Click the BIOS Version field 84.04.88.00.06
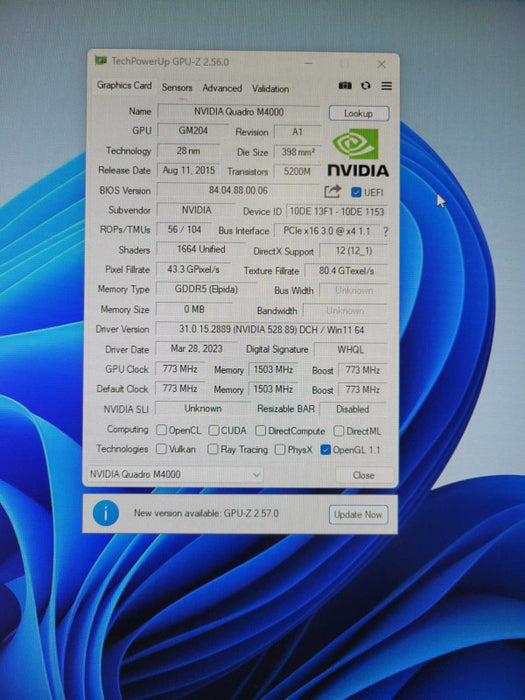The image size is (525, 700). [238, 190]
